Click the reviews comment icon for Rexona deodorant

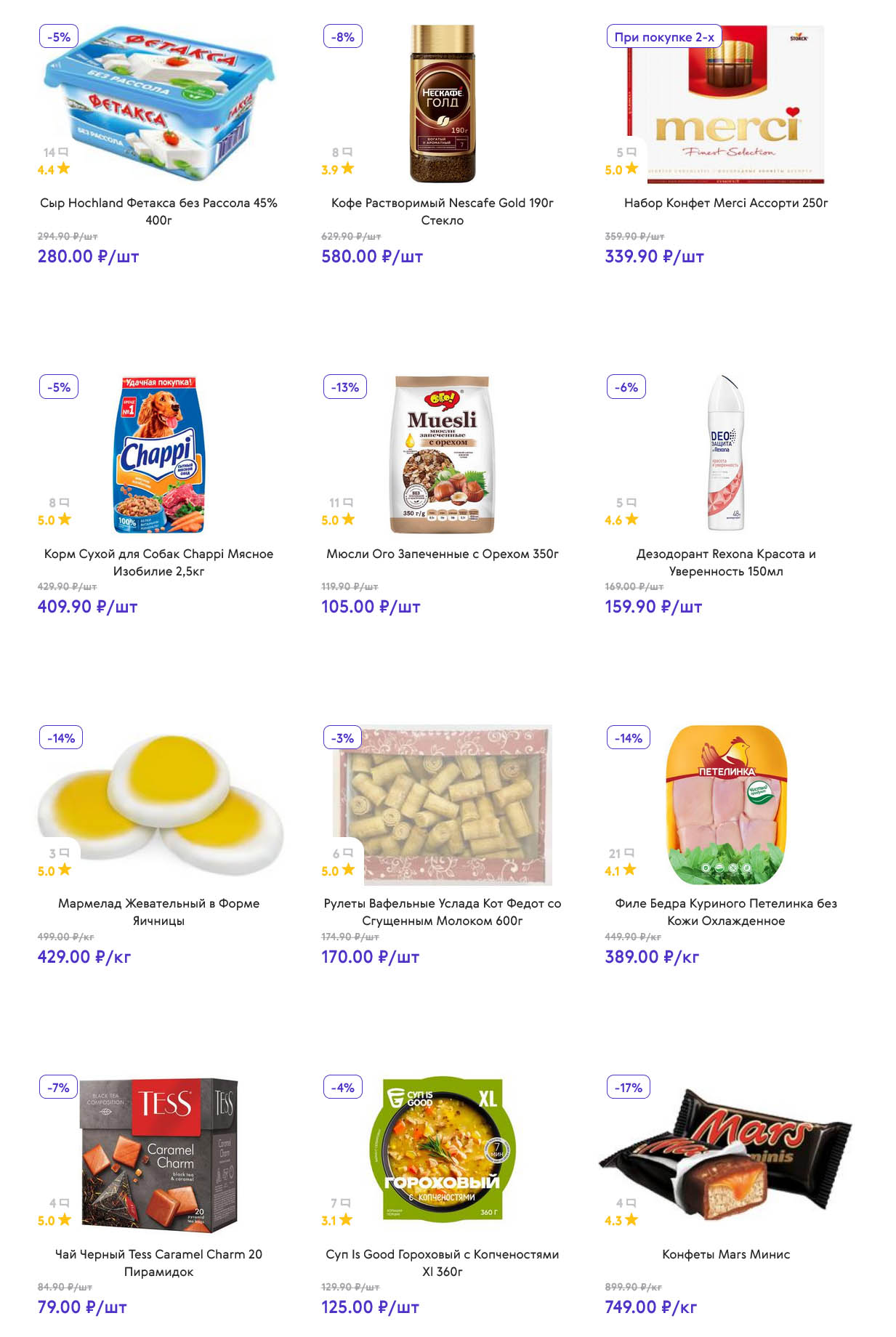point(631,502)
